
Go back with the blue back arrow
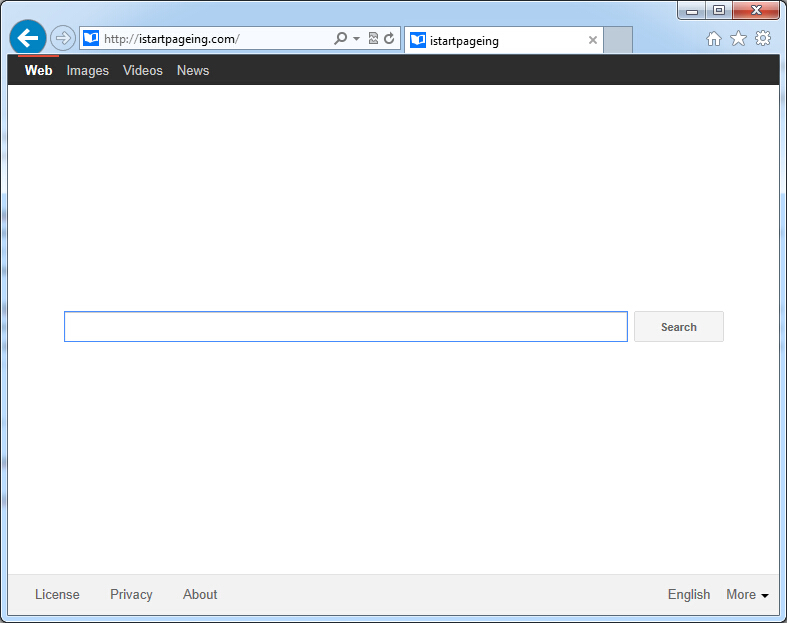pos(28,38)
